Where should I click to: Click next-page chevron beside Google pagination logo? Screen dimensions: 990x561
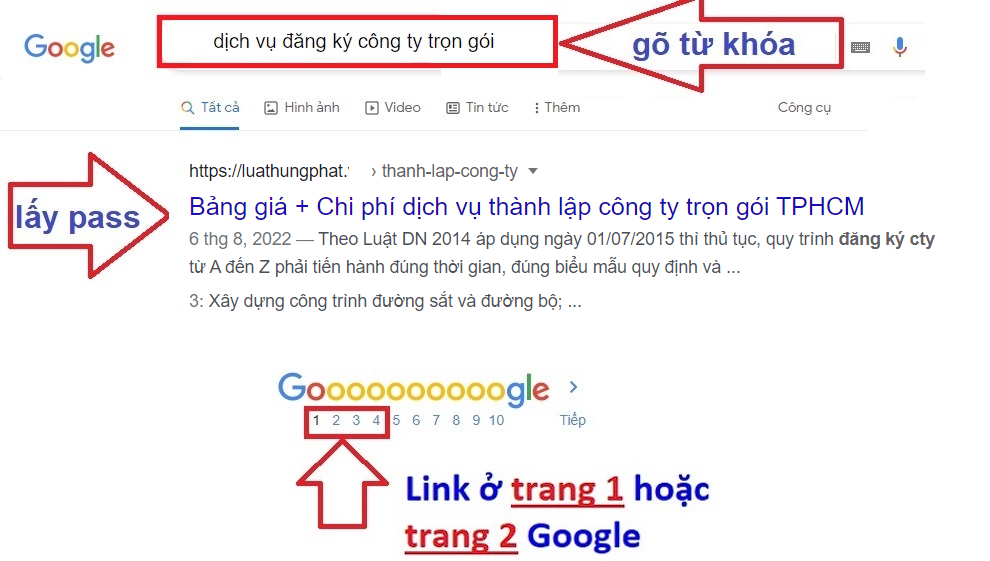pyautogui.click(x=573, y=387)
